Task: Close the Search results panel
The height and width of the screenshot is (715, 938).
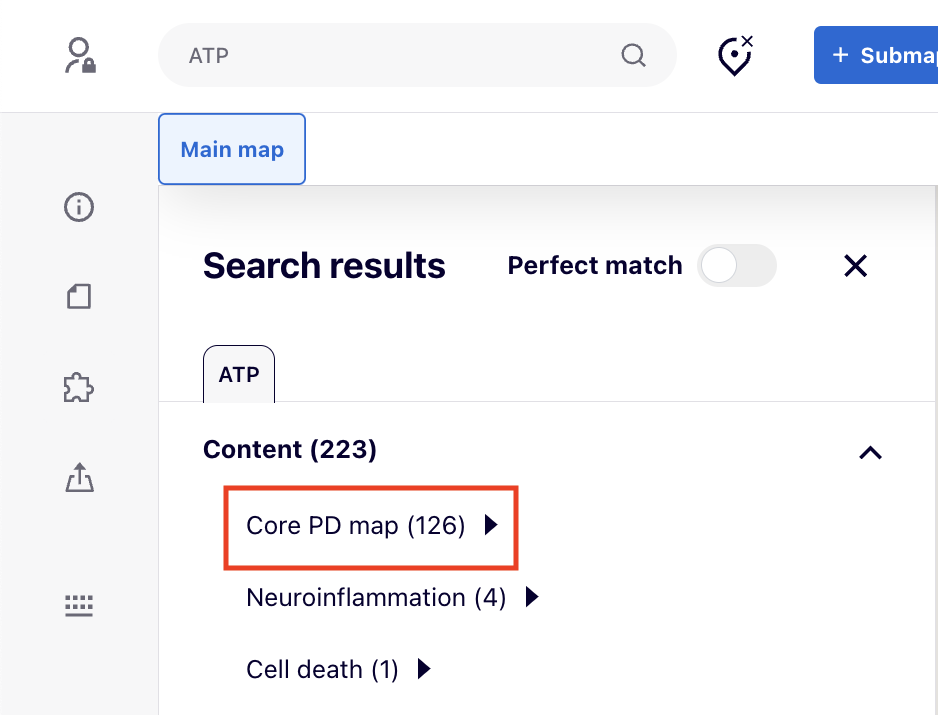Action: pos(855,266)
